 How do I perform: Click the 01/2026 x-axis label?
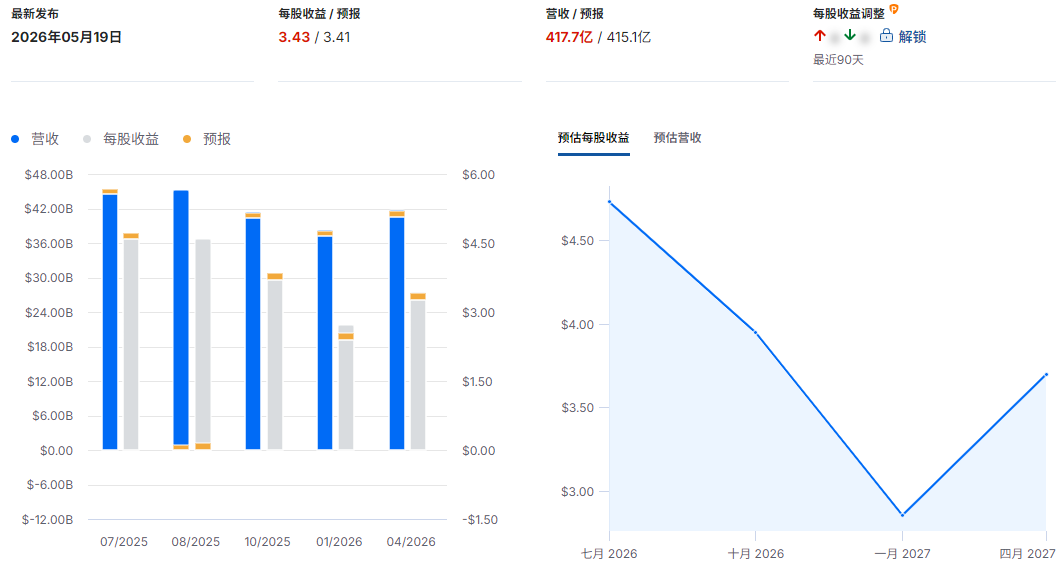point(339,542)
